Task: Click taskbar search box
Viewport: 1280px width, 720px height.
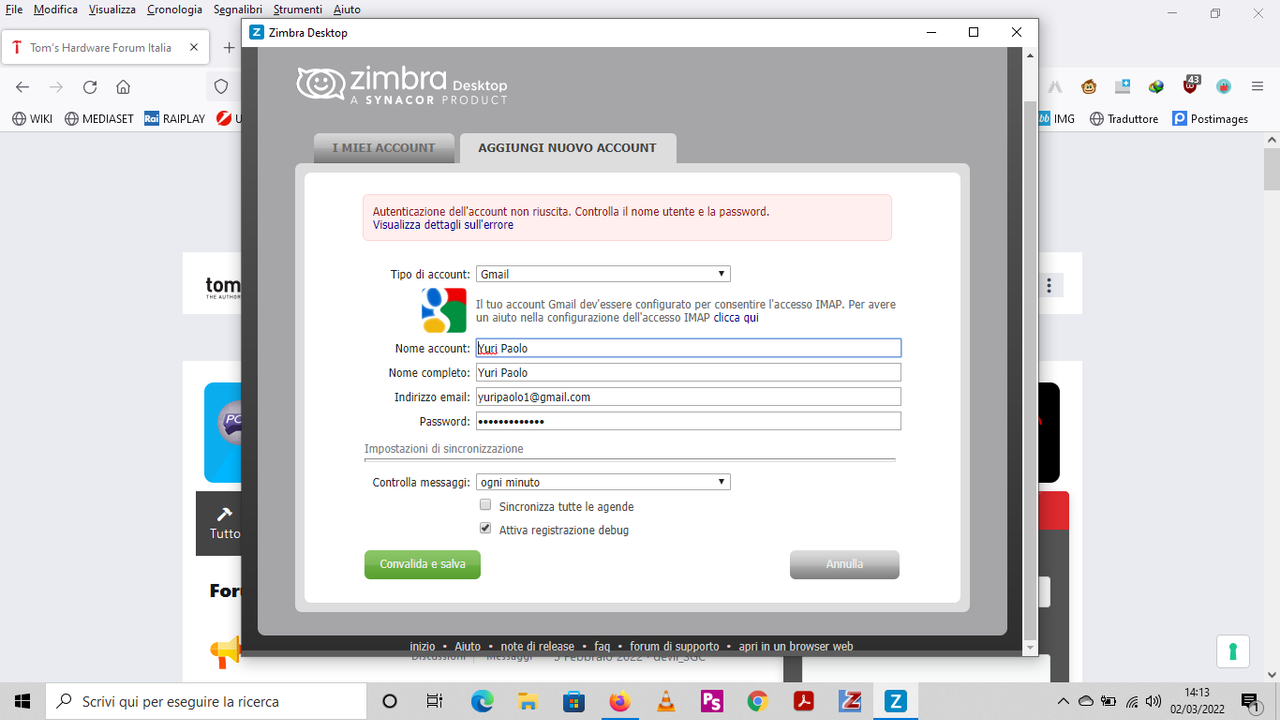Action: tap(207, 701)
